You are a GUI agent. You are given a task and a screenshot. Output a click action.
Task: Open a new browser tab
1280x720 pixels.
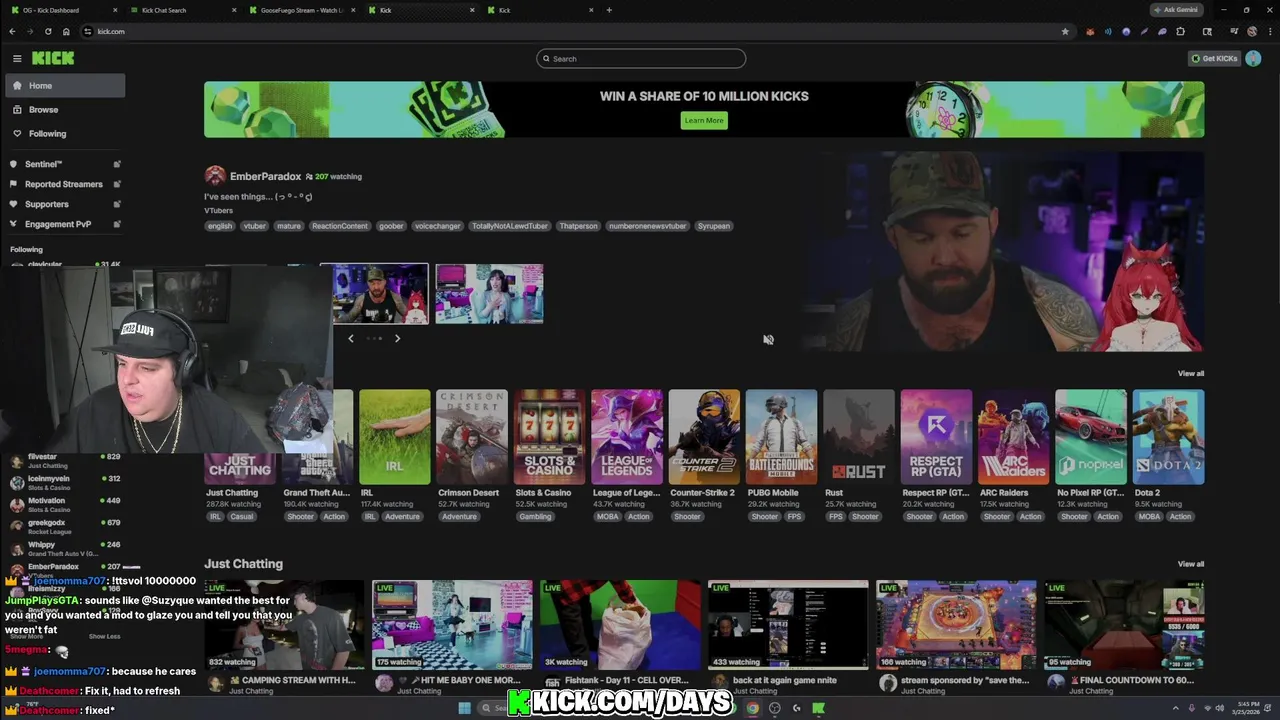[609, 10]
